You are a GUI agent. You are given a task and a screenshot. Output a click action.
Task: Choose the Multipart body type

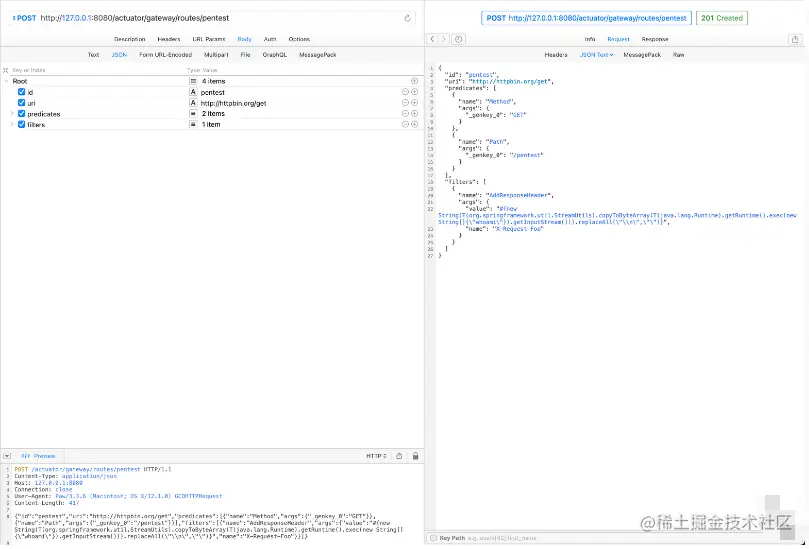(x=216, y=55)
